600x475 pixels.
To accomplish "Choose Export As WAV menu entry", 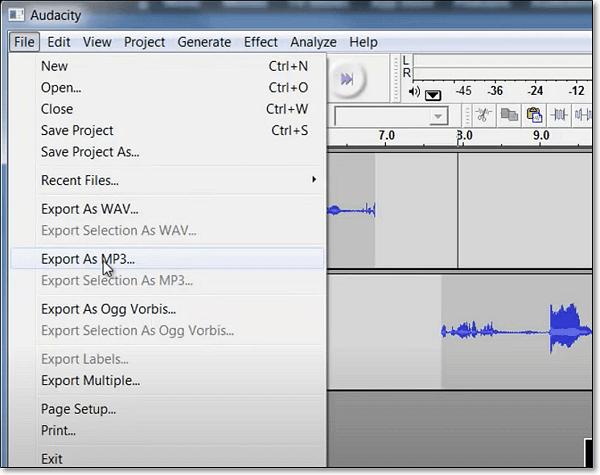I will pos(89,209).
